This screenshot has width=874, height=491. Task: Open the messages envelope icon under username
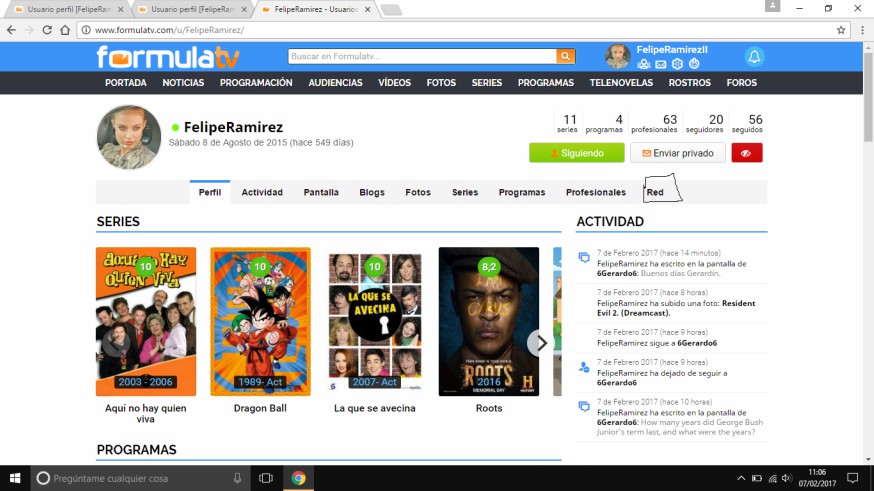(661, 64)
